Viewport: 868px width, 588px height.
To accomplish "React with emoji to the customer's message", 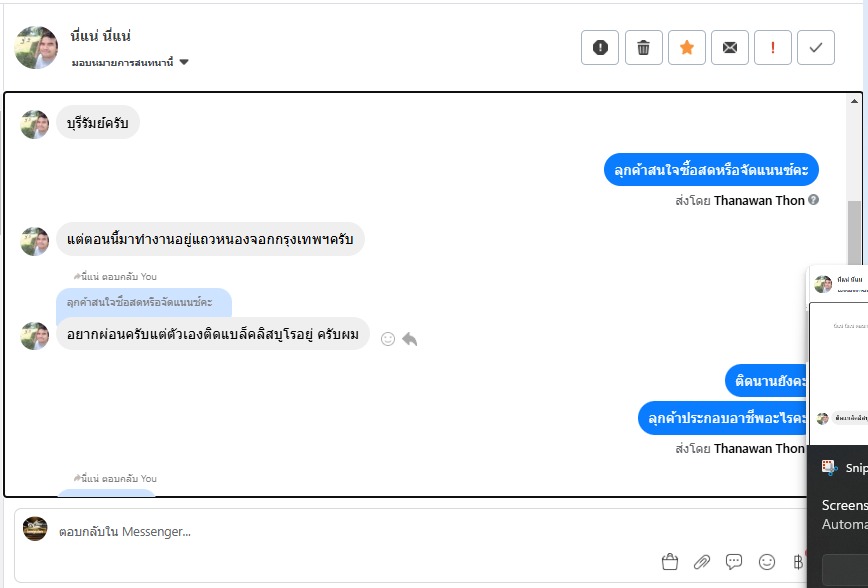I will (388, 339).
